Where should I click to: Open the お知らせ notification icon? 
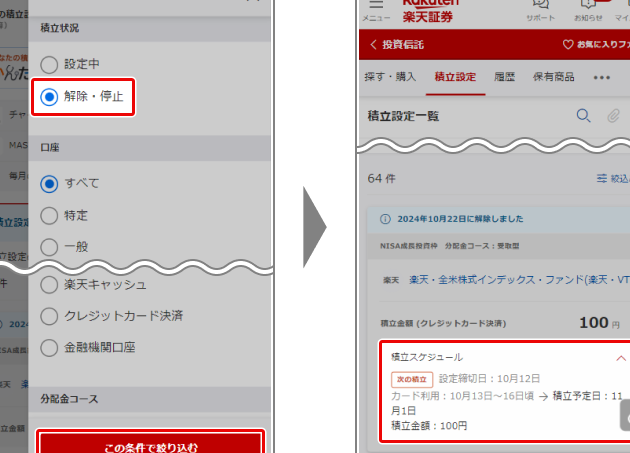click(588, 5)
